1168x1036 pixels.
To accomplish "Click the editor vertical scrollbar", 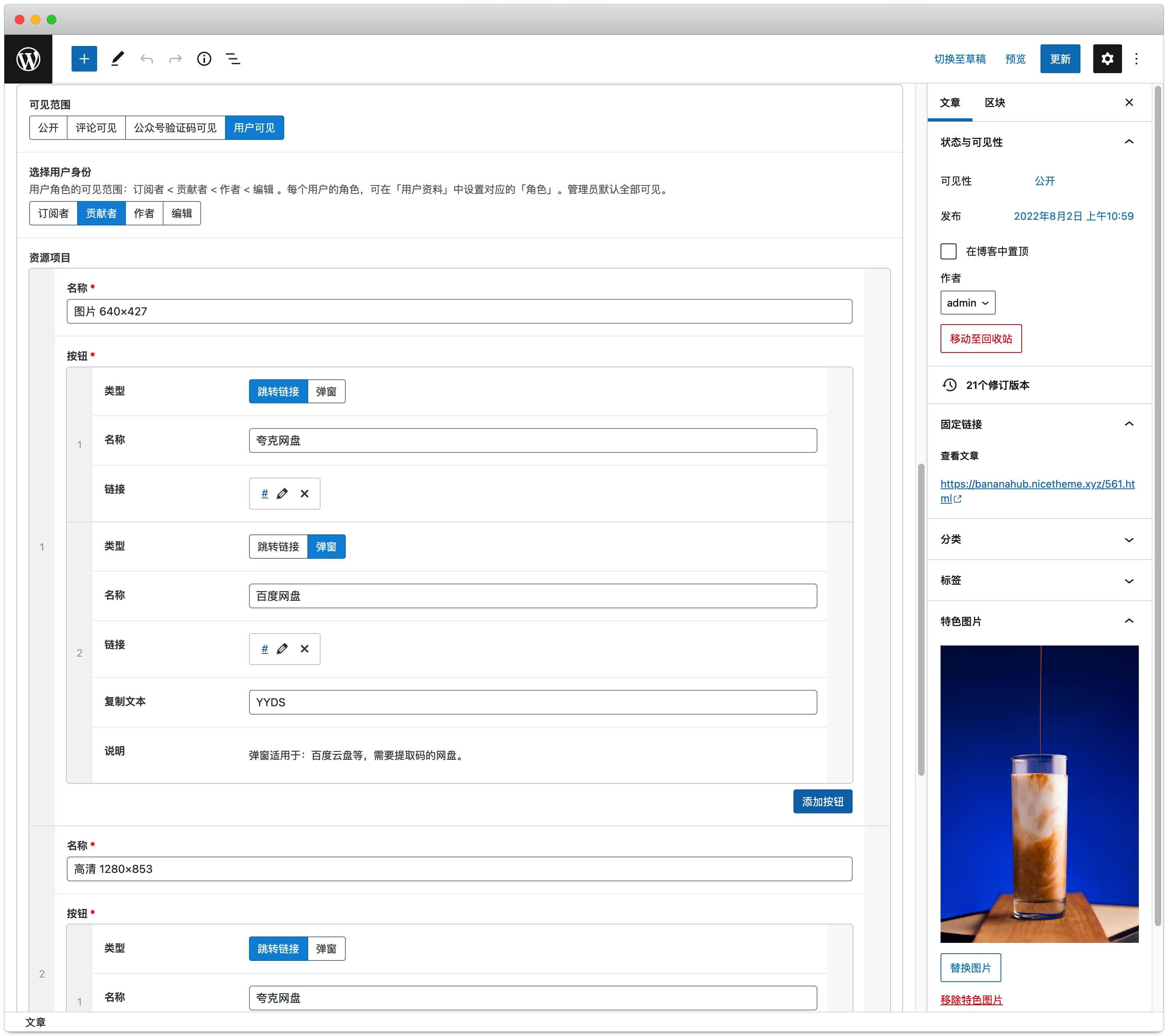I will click(x=921, y=620).
